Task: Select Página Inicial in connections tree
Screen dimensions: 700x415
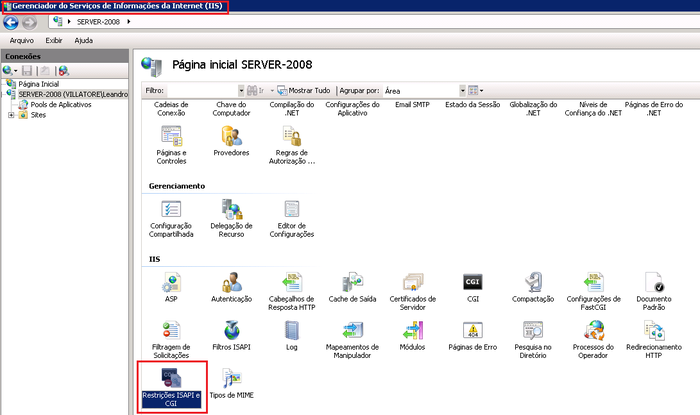Action: coord(38,84)
